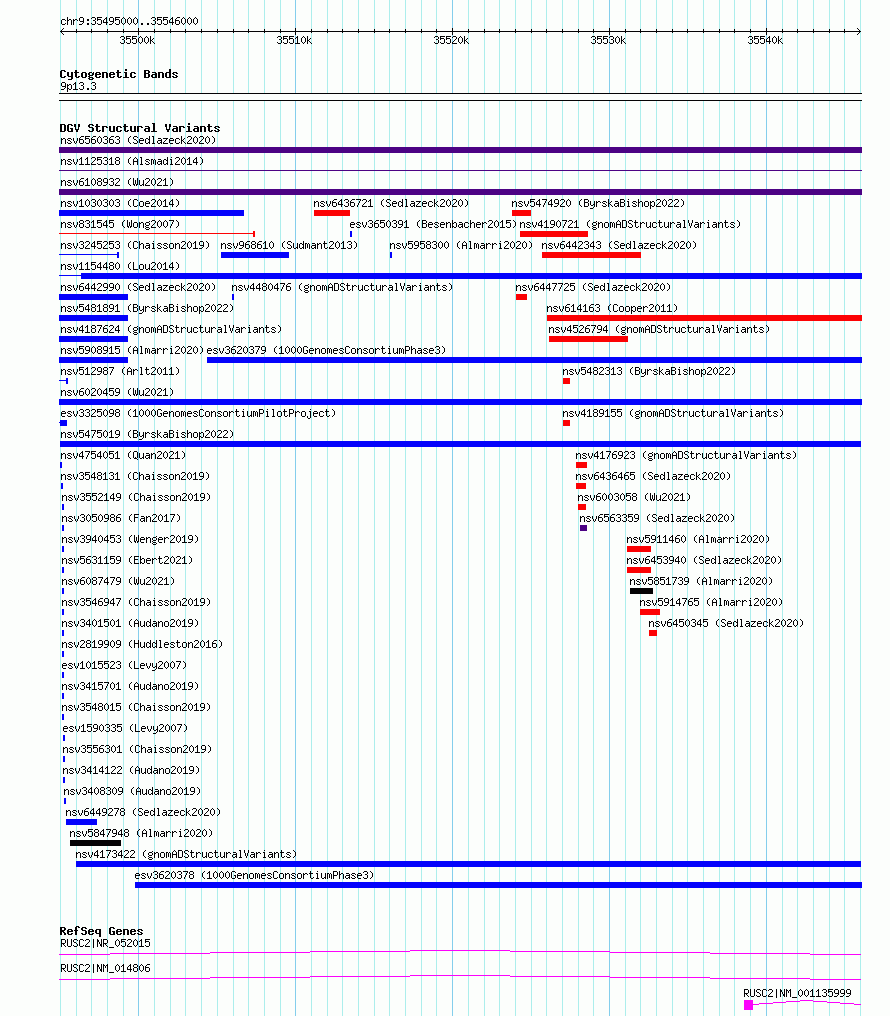Click the red mark under nsv6450345
The height and width of the screenshot is (1016, 890).
(x=653, y=633)
